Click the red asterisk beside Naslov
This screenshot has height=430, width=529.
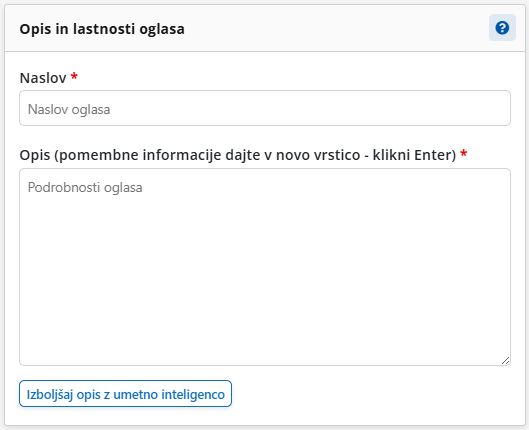pos(74,76)
